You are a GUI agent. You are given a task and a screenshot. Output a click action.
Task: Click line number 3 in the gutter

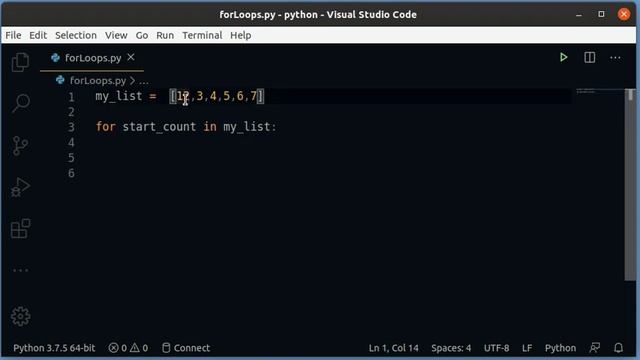[x=71, y=127]
